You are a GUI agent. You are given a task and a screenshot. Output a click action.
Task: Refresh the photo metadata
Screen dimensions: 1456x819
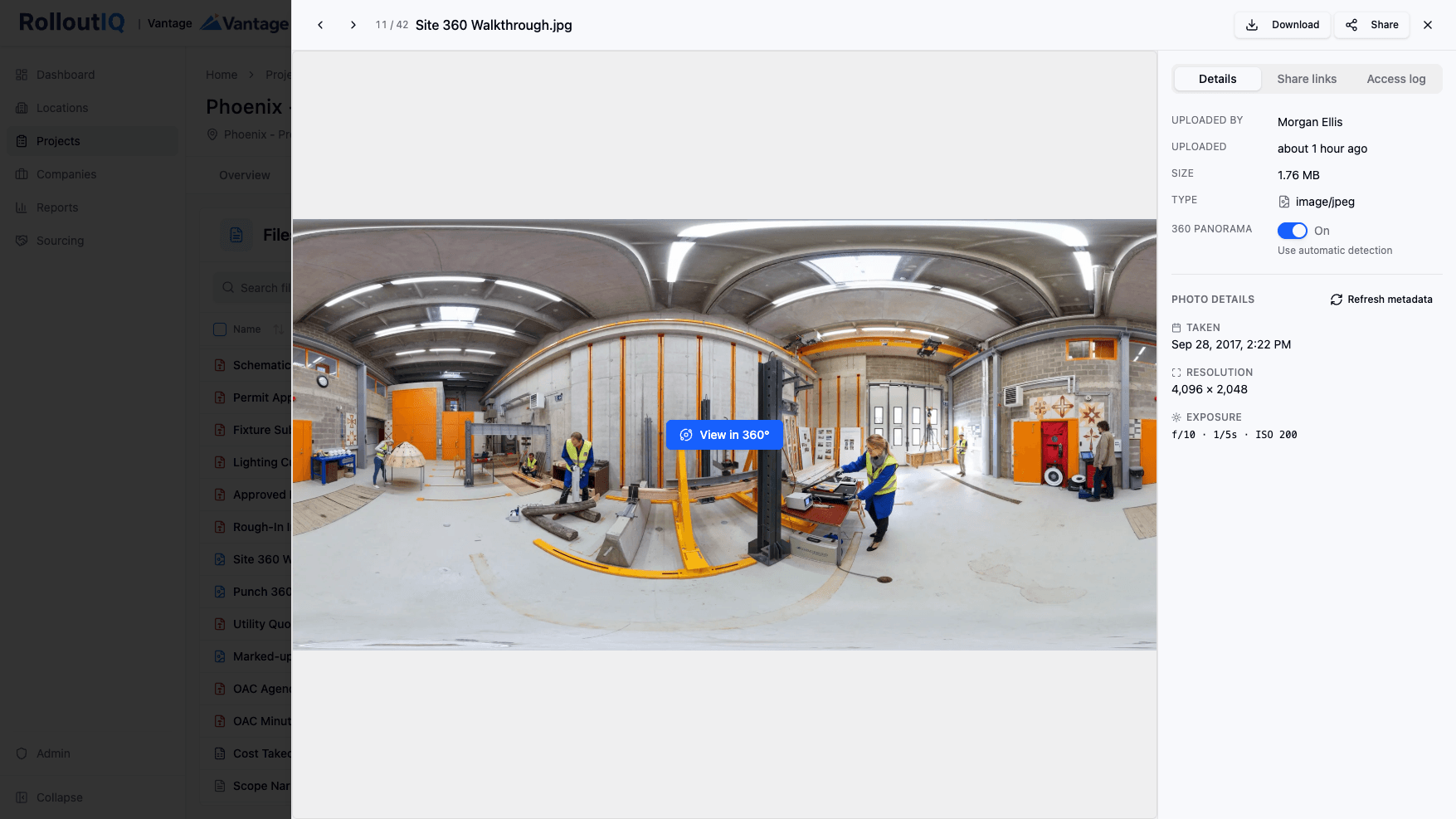[1381, 300]
